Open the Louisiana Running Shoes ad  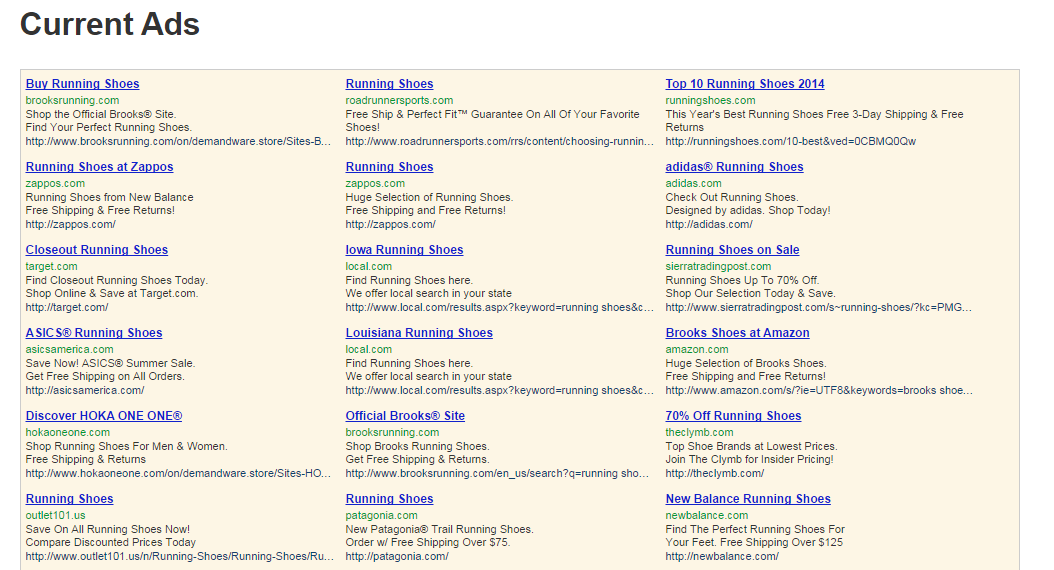click(419, 333)
